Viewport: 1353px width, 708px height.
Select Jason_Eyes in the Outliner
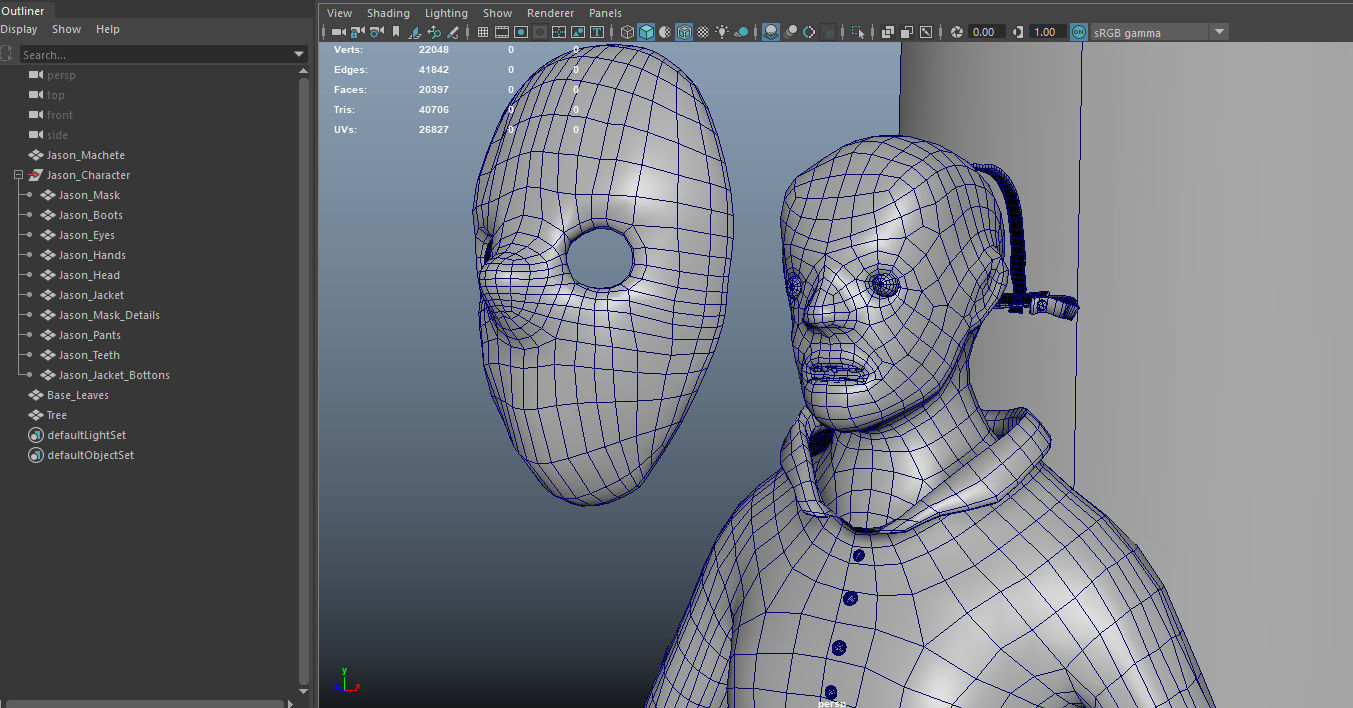pos(86,235)
